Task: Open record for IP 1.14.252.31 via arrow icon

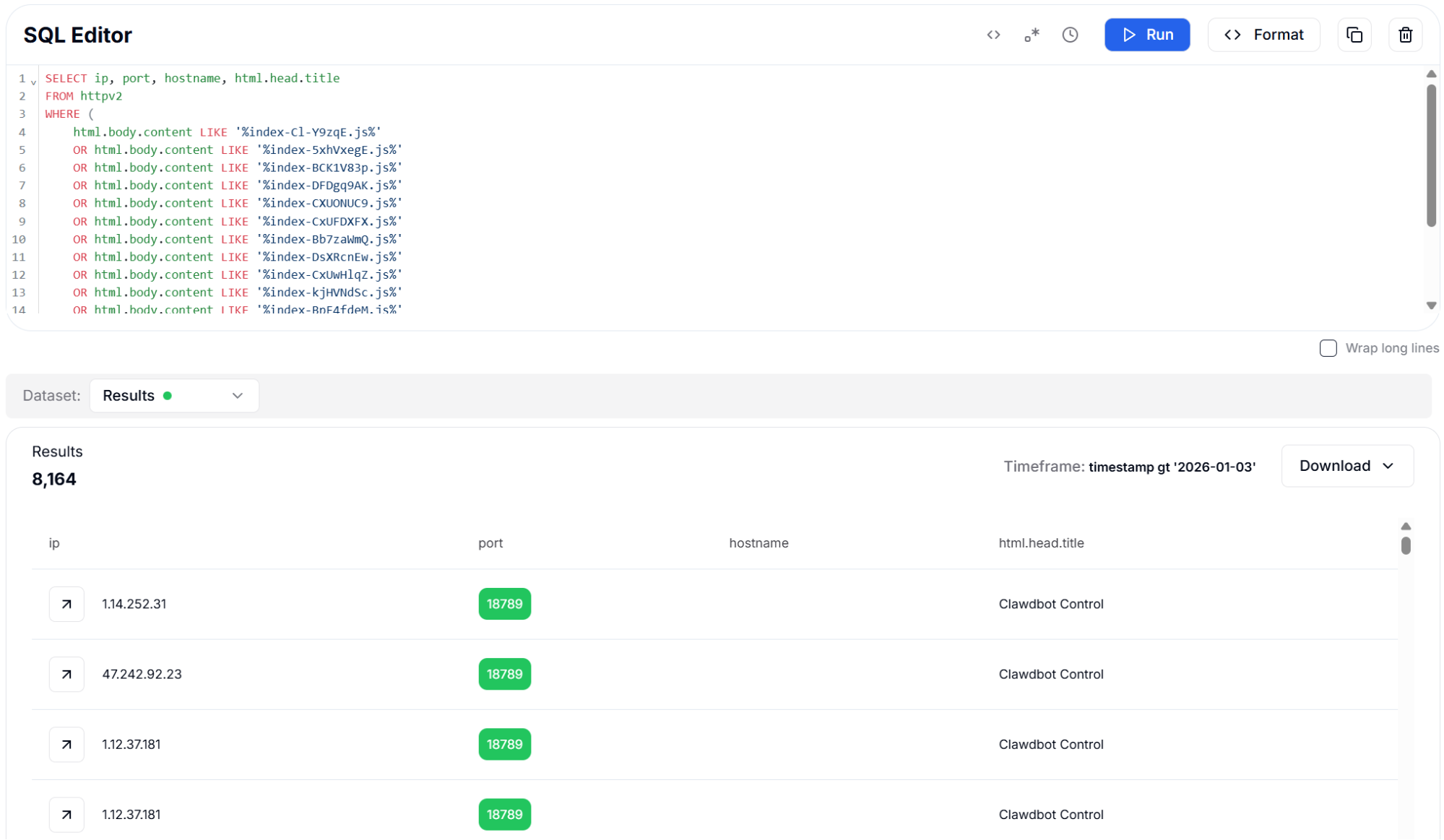Action: (x=66, y=604)
